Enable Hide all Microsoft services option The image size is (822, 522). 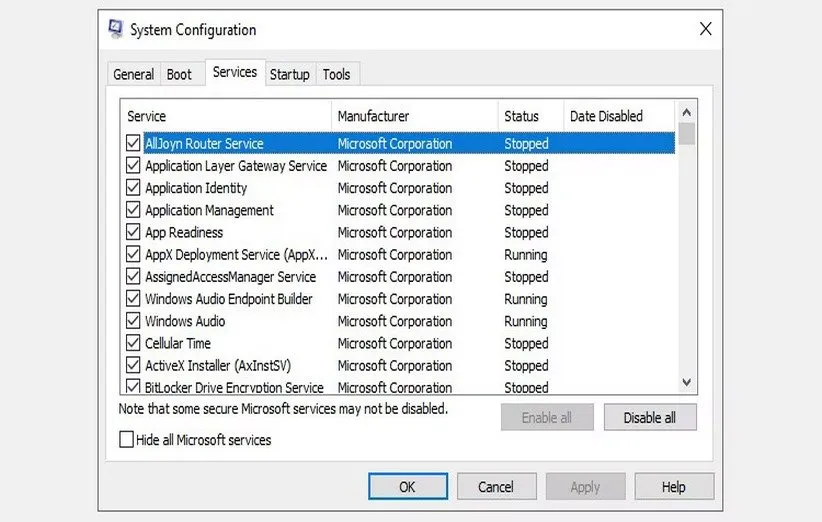coord(126,440)
